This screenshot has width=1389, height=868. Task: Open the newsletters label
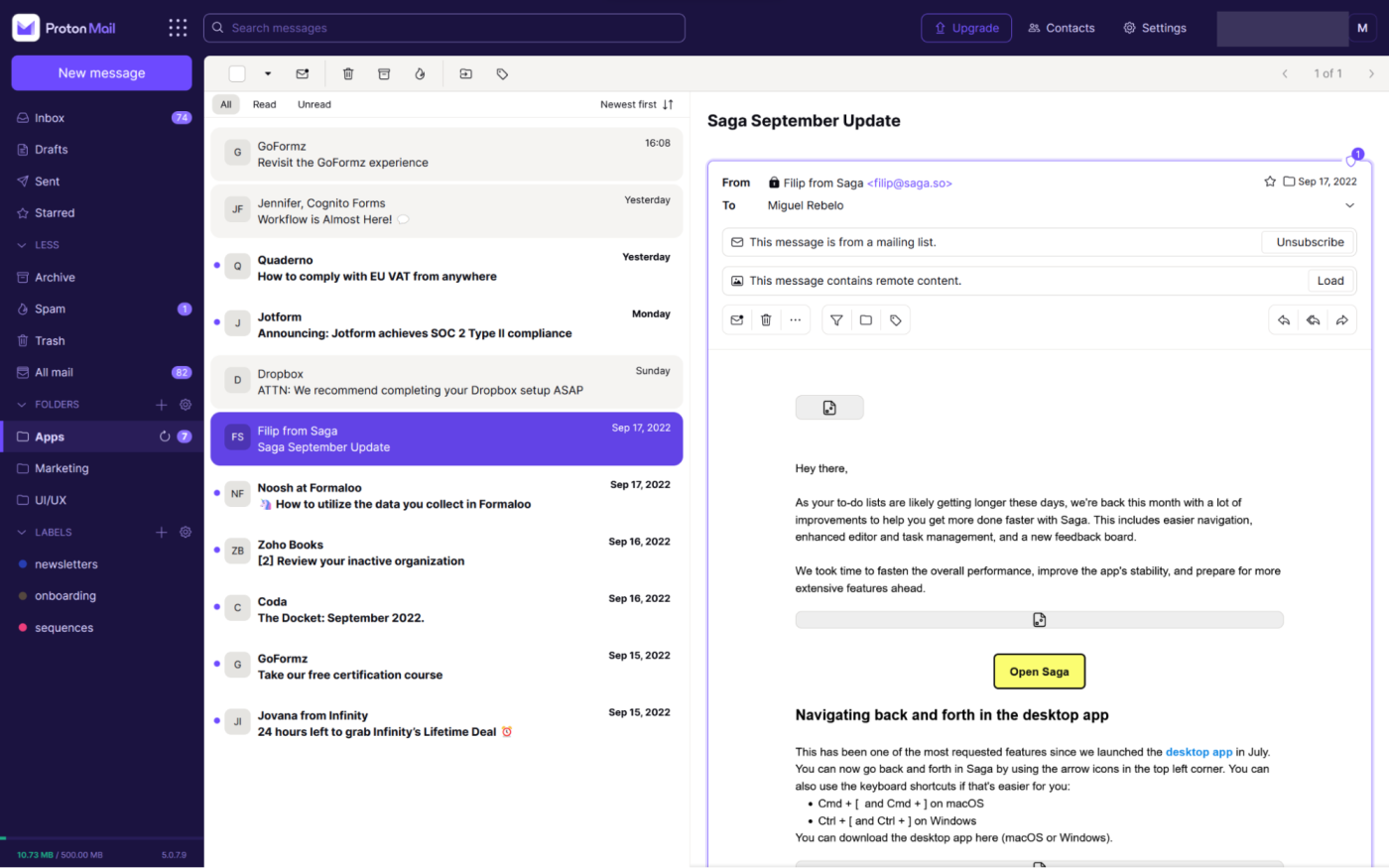pyautogui.click(x=102, y=564)
